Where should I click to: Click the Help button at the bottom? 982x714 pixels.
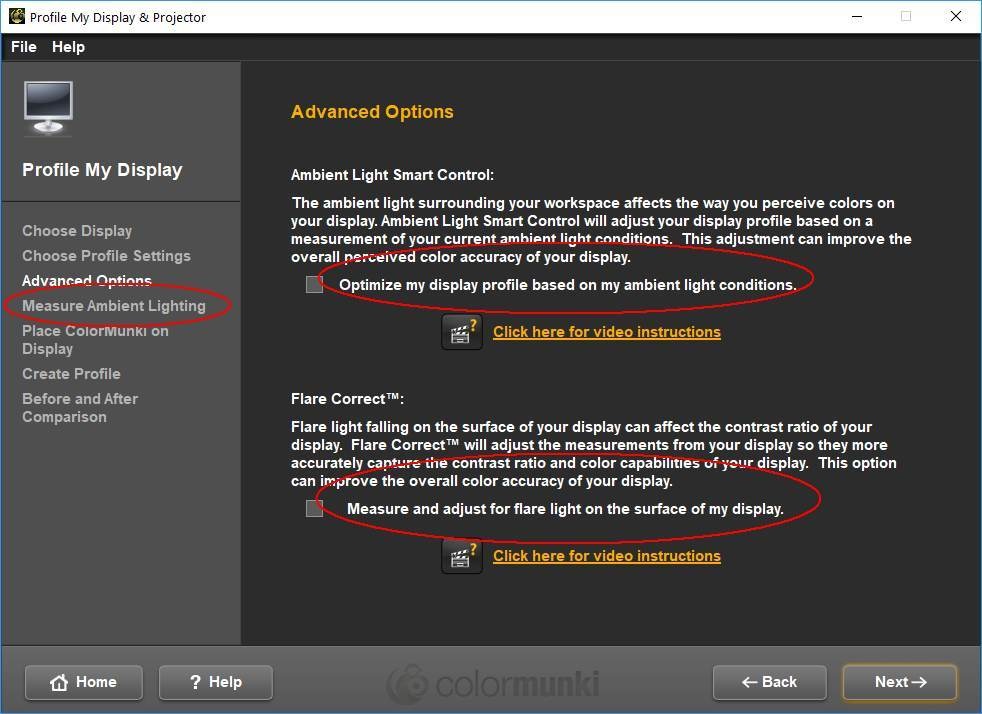click(216, 682)
